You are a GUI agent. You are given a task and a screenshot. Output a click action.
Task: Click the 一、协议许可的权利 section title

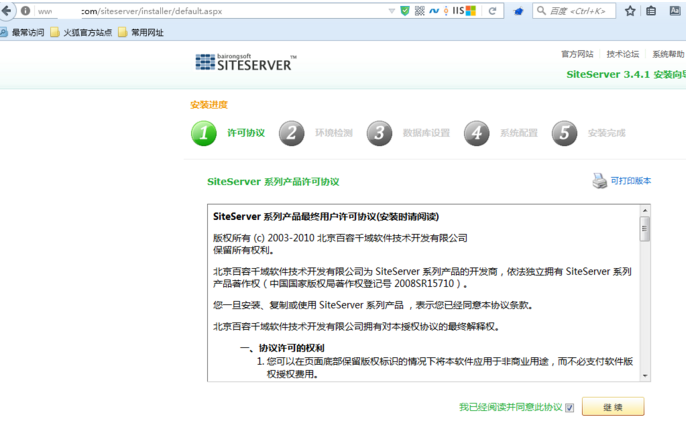tap(282, 348)
